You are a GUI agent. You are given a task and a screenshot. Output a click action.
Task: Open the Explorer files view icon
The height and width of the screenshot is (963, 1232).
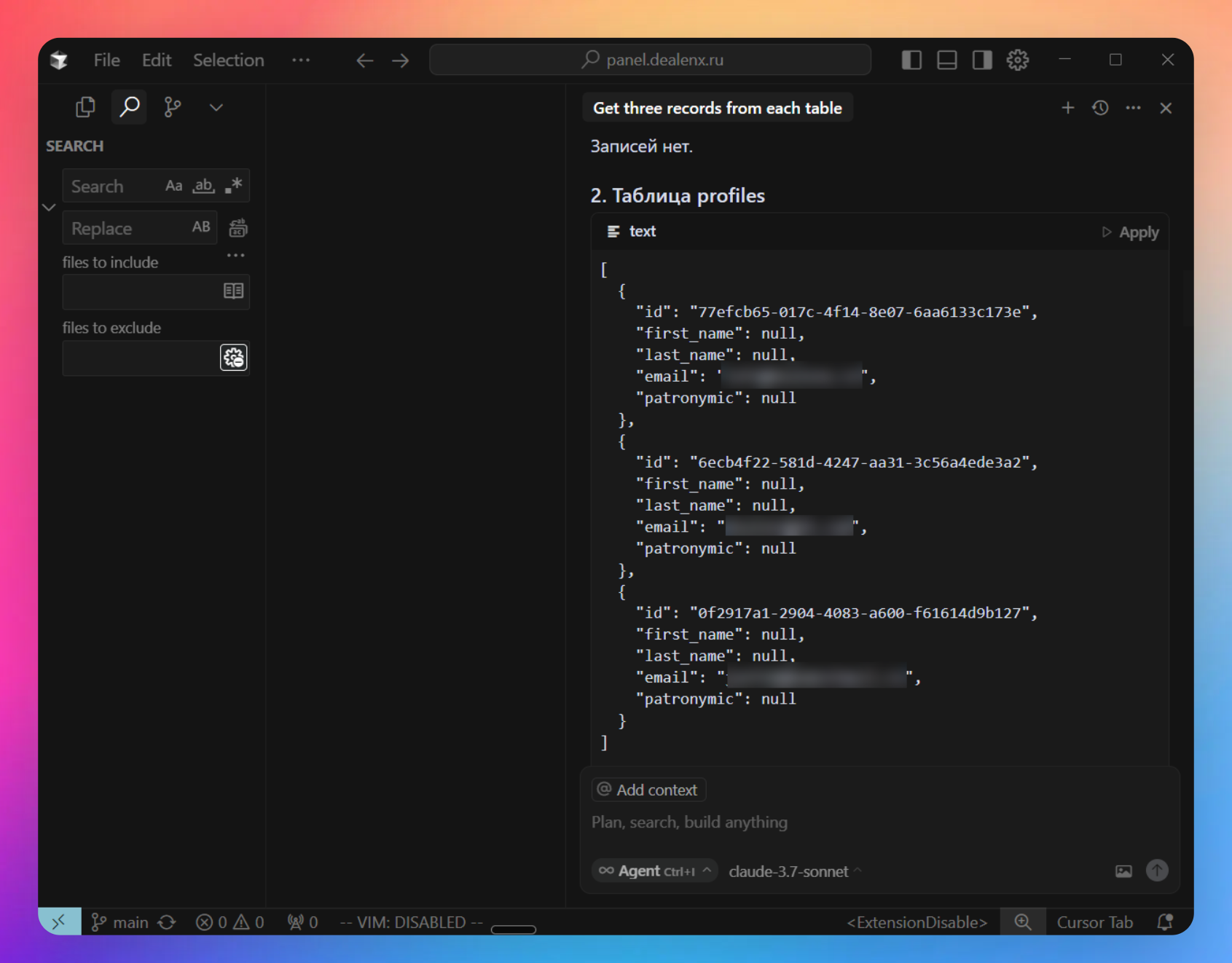pyautogui.click(x=85, y=107)
